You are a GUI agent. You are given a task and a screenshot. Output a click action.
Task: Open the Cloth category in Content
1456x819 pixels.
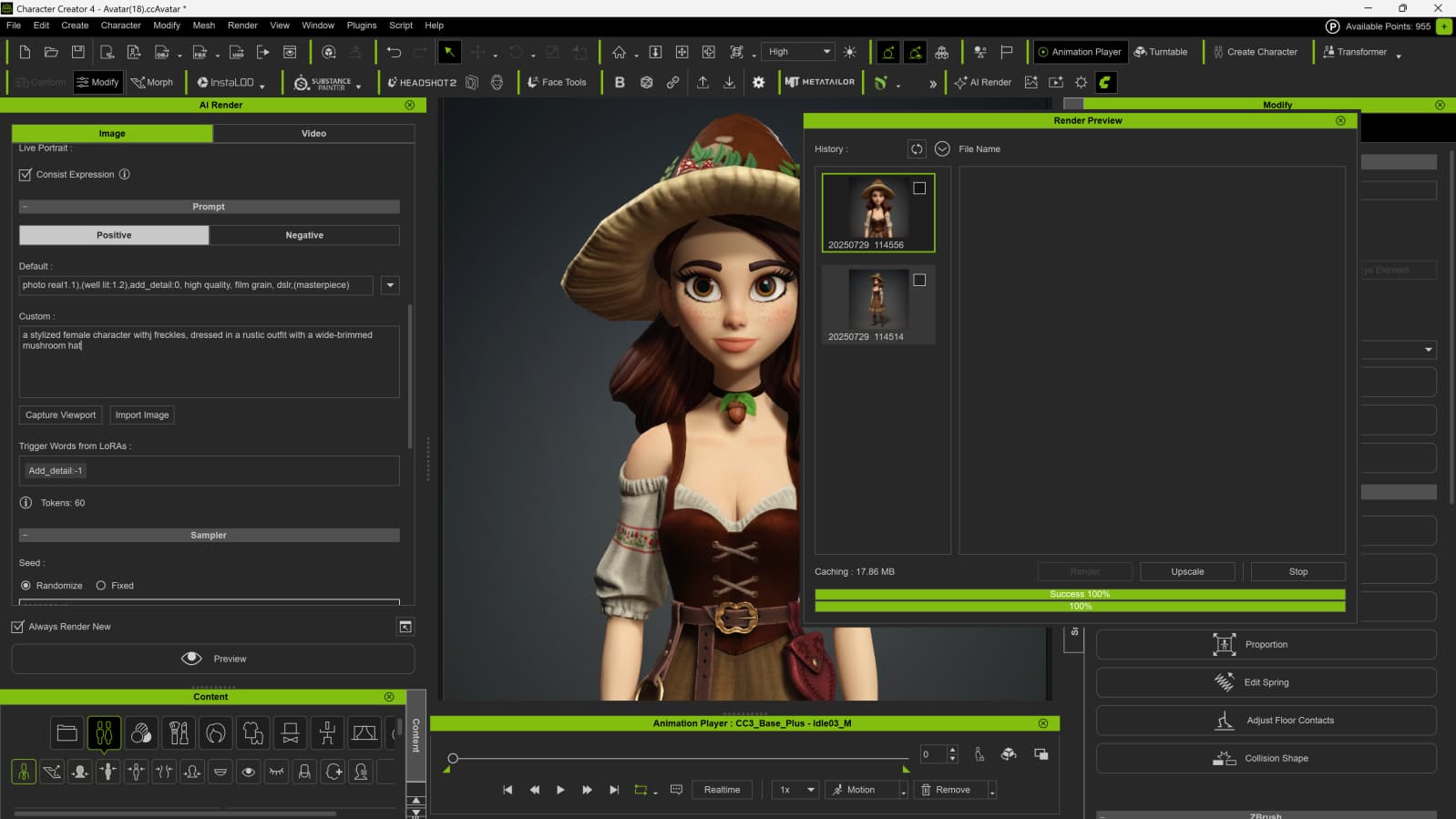click(253, 732)
